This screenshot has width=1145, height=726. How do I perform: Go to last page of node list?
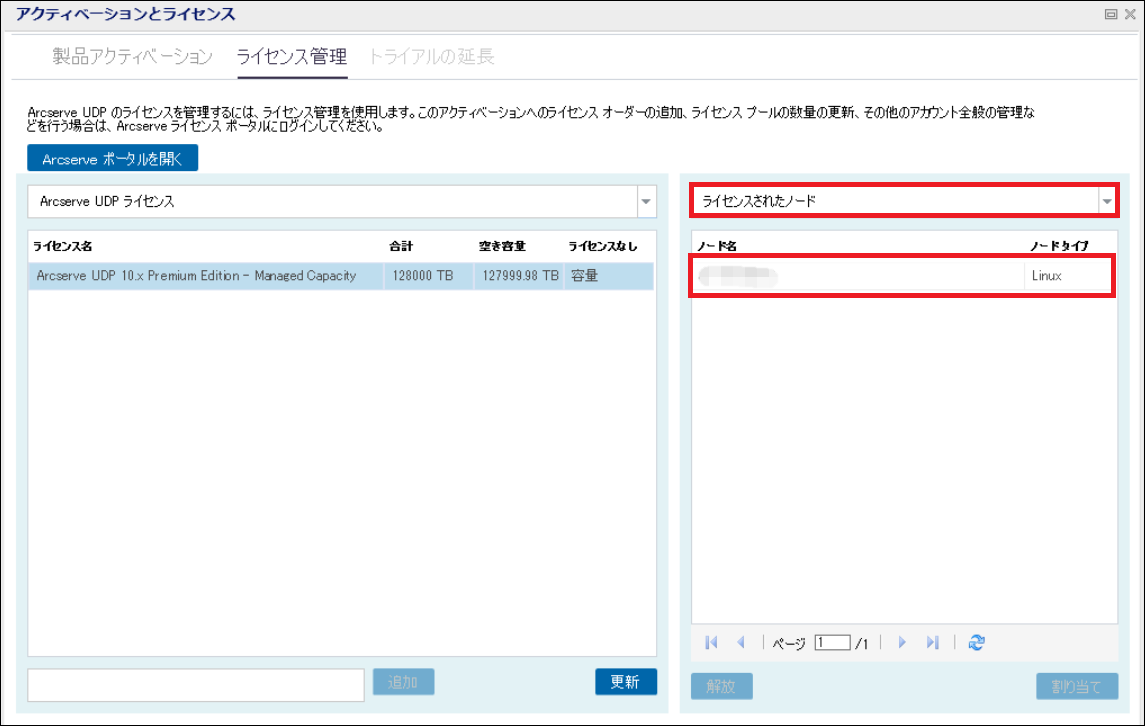click(933, 643)
